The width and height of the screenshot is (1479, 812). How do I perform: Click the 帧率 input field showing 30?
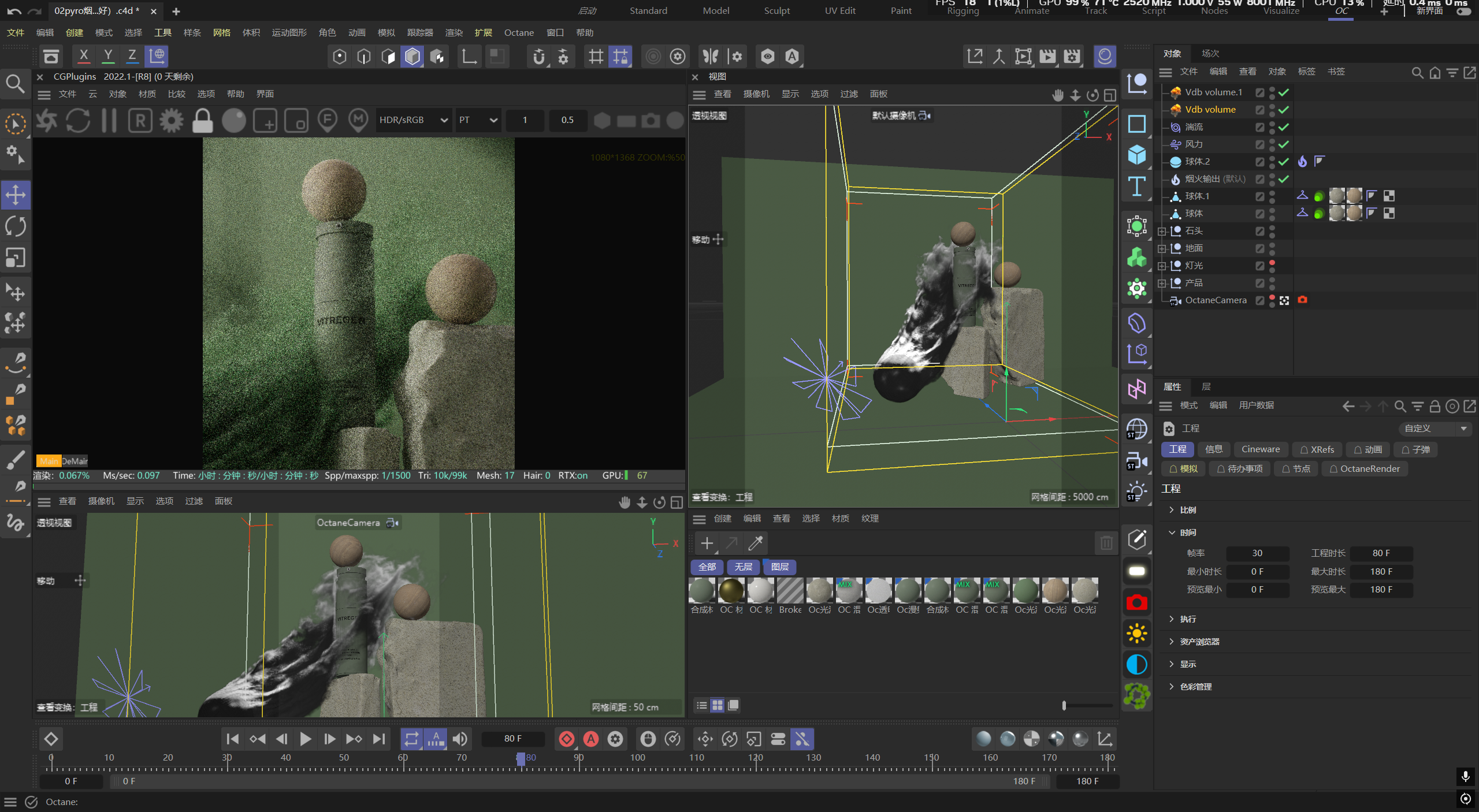pyautogui.click(x=1257, y=553)
